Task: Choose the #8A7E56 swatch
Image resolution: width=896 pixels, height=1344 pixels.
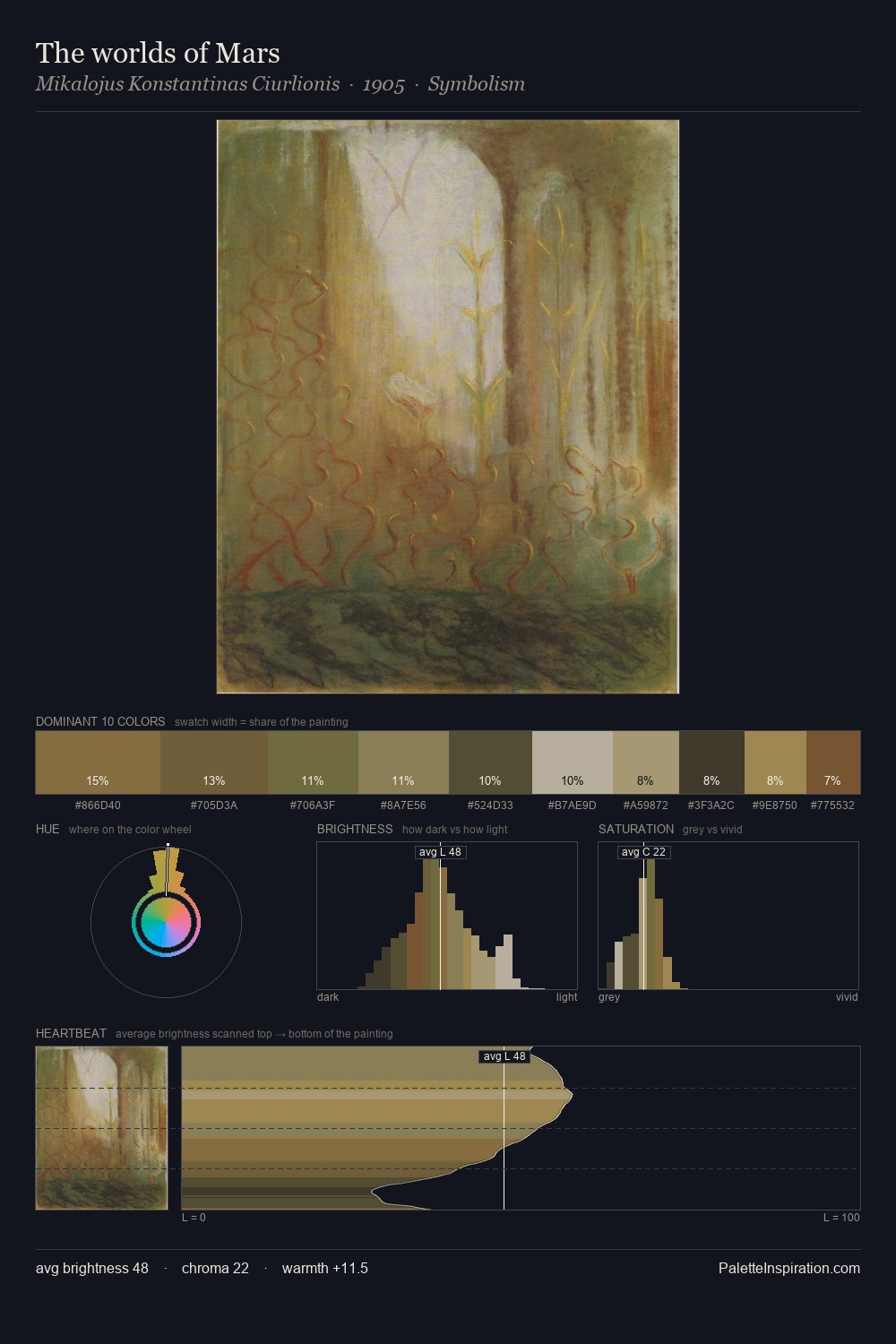Action: point(403,762)
